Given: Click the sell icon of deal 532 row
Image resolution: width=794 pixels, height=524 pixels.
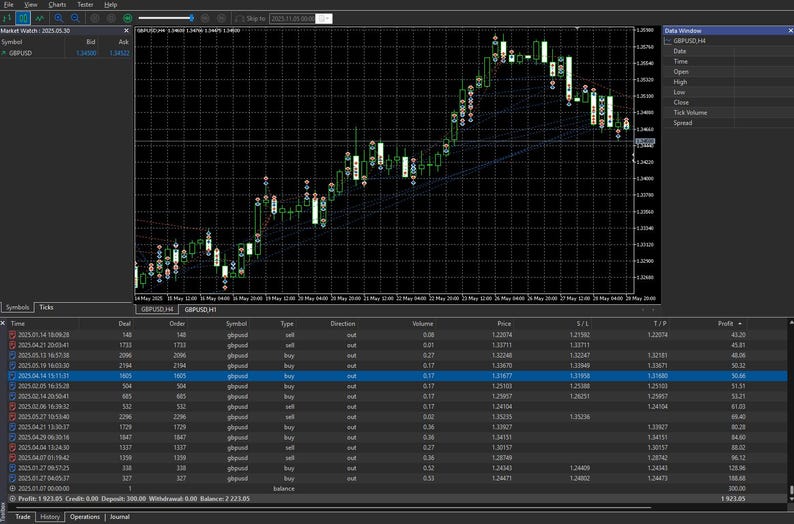Looking at the screenshot, I should (x=13, y=407).
